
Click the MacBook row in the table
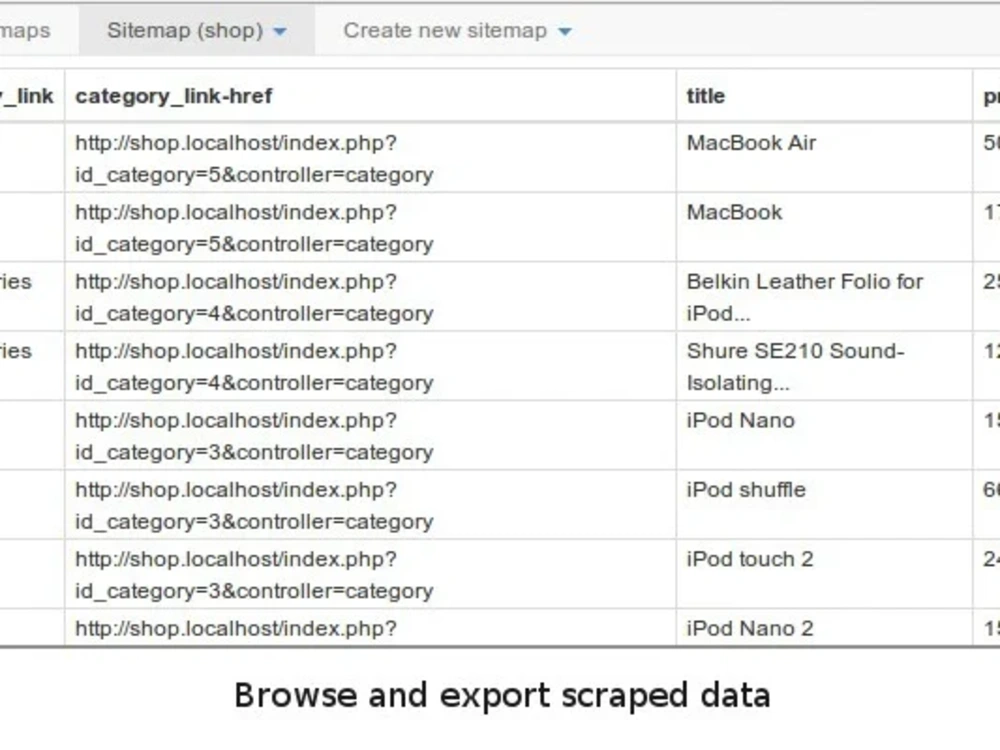(x=734, y=212)
